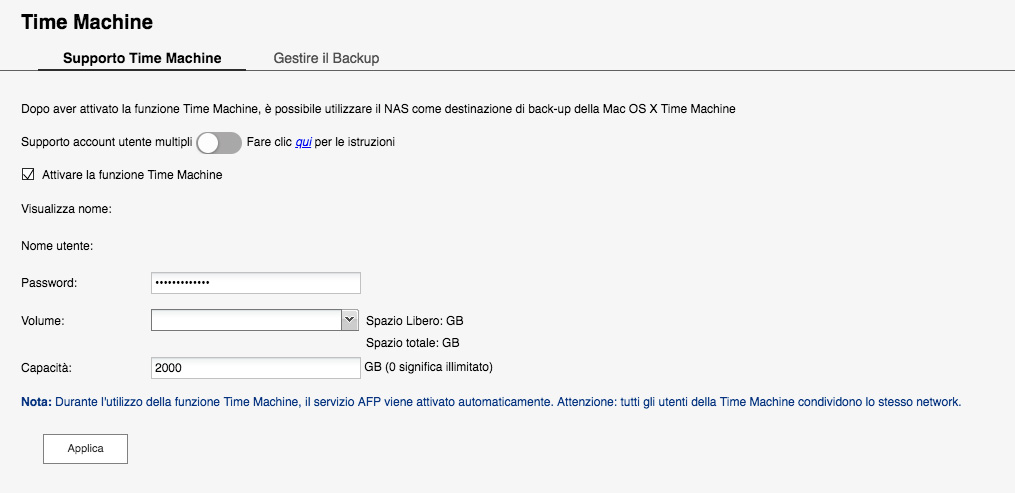Switch to the Supporto Time Machine tab
The height and width of the screenshot is (493, 1015).
coord(142,58)
